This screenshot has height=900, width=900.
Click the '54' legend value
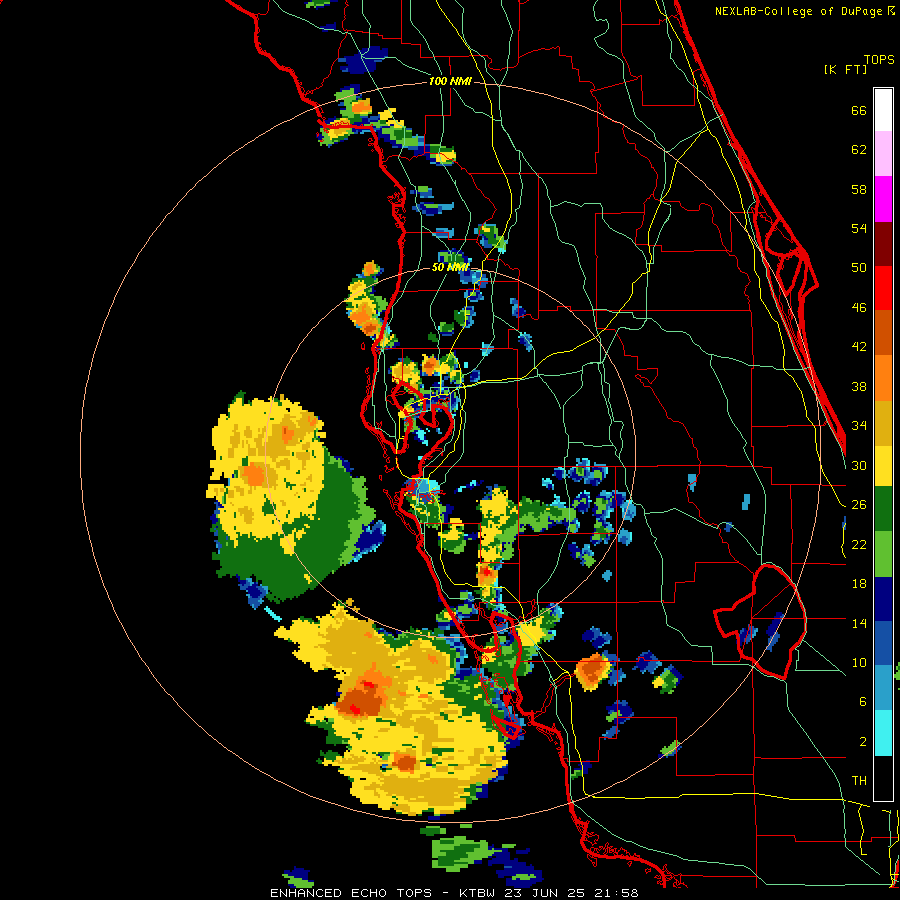[x=859, y=228]
